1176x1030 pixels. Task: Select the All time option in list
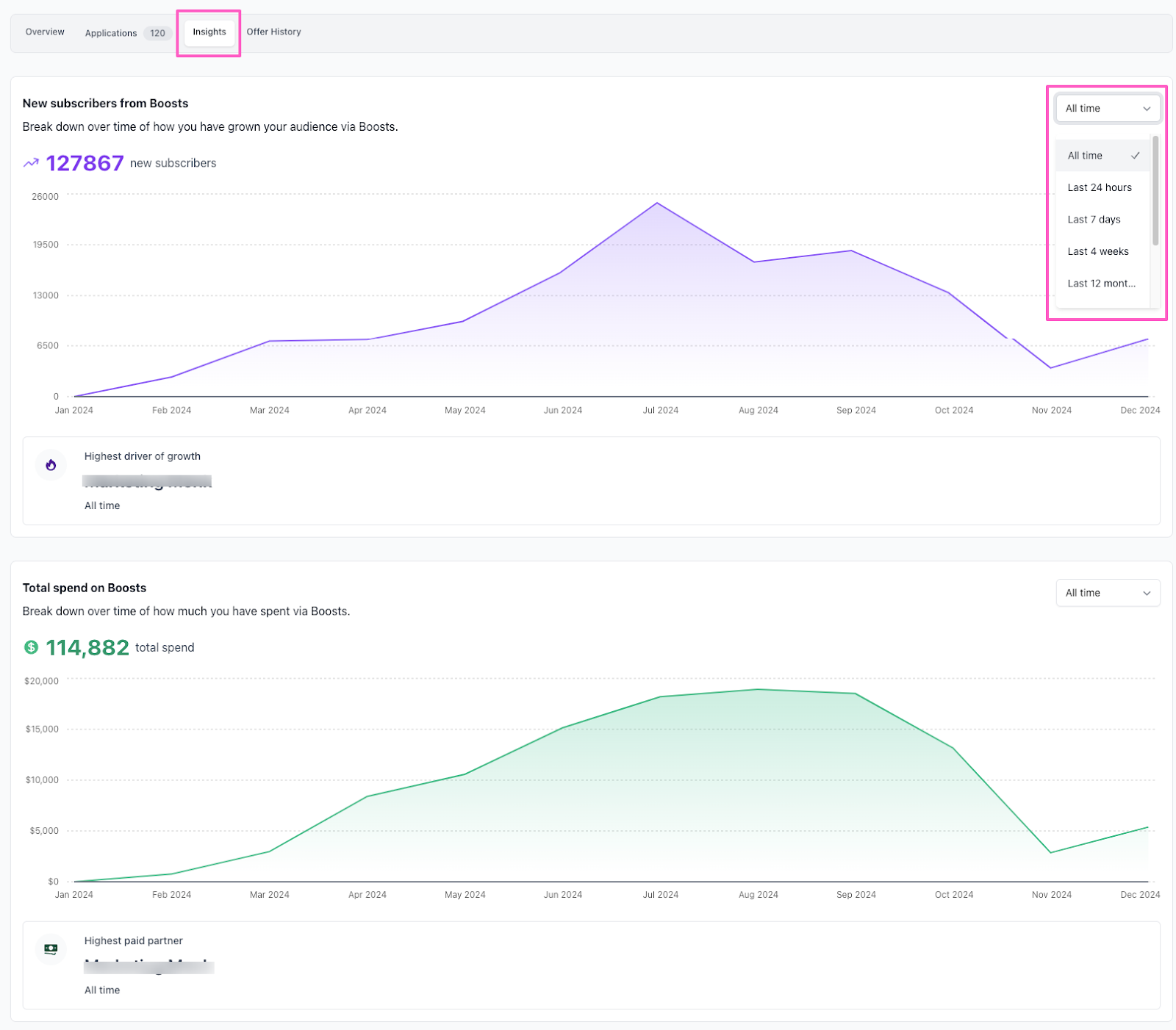point(1085,156)
